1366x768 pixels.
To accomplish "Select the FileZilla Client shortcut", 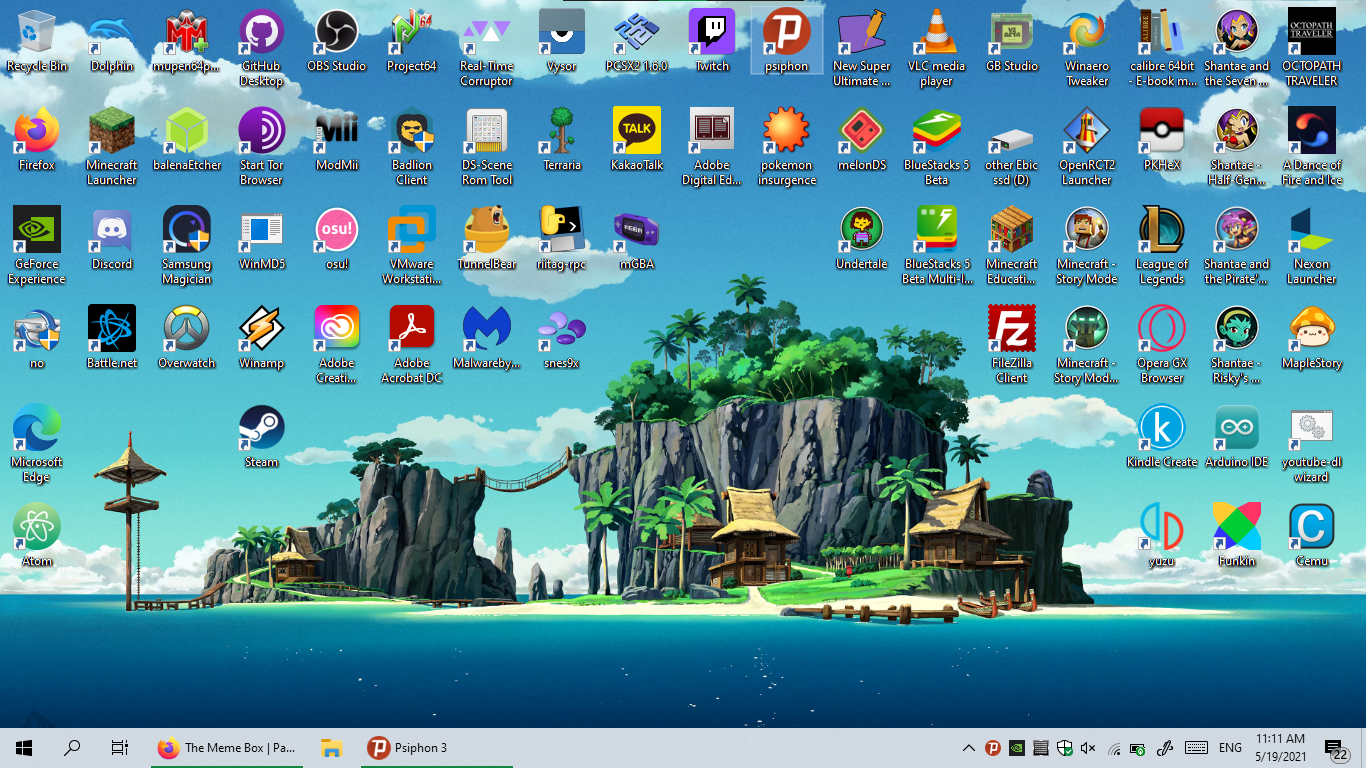I will (x=1012, y=345).
